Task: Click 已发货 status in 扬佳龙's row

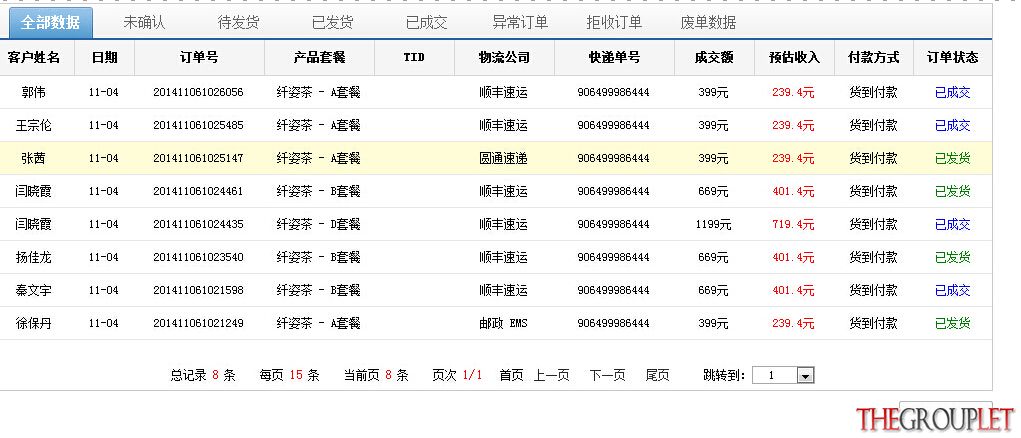Action: coord(953,258)
